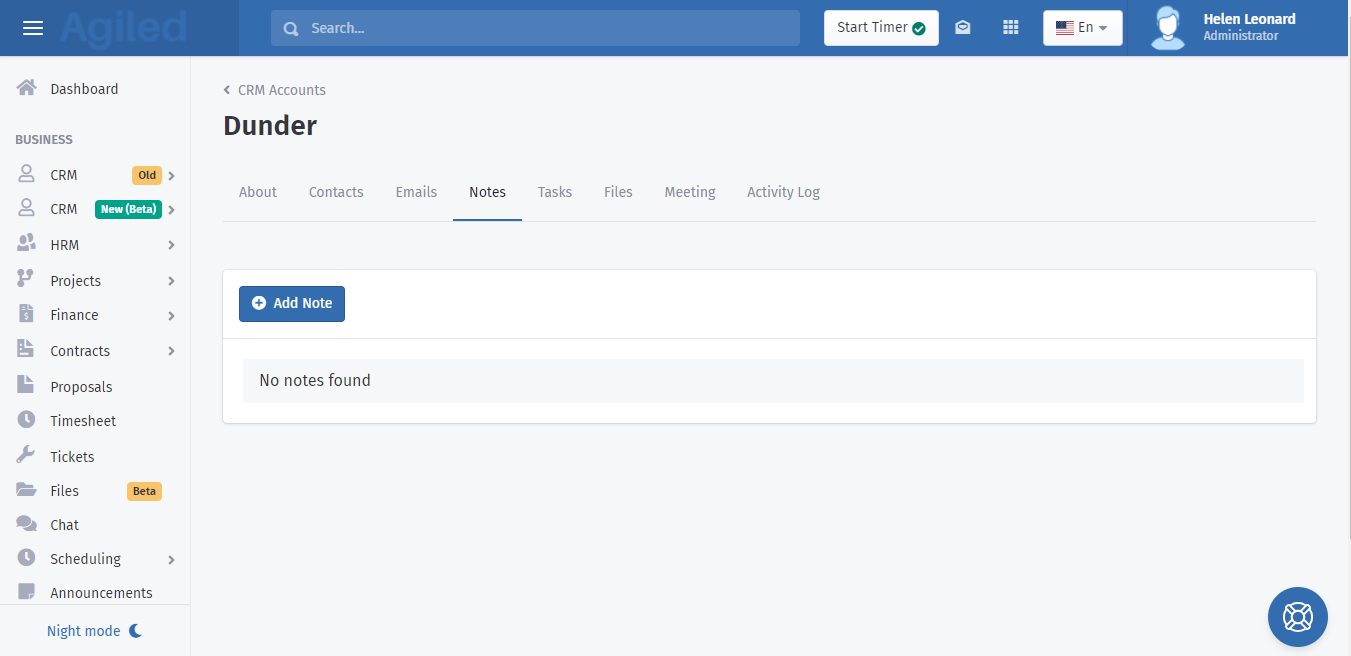Toggle Night mode
This screenshot has height=656, width=1351.
(x=95, y=631)
